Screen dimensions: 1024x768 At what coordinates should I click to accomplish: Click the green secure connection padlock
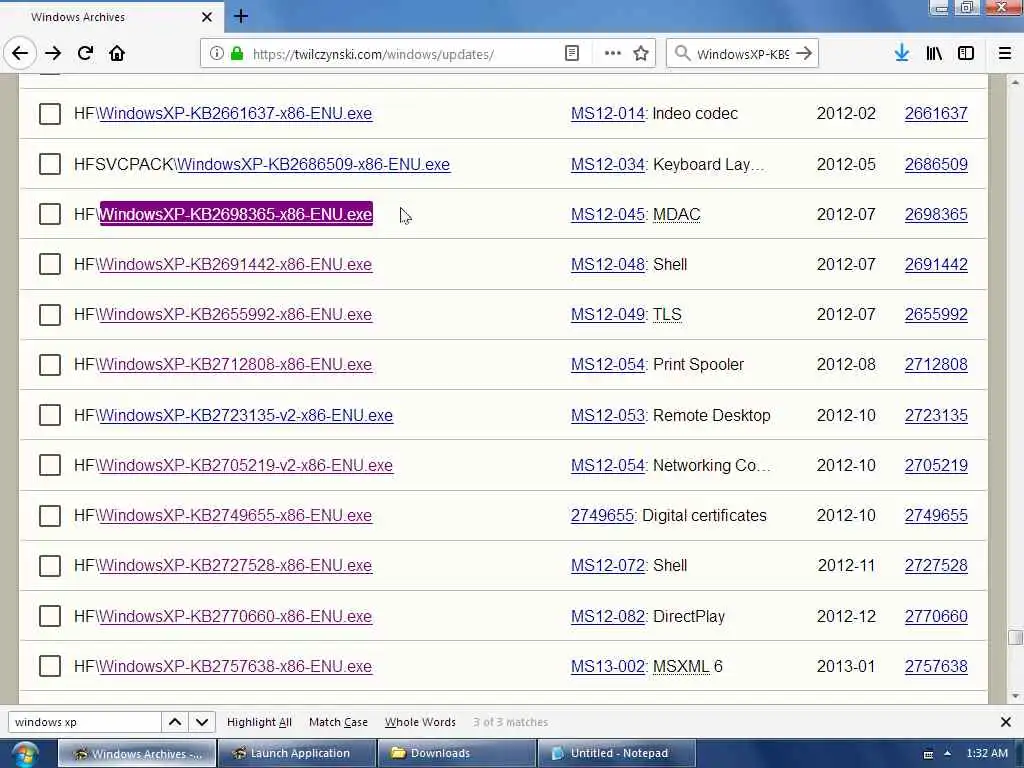237,54
